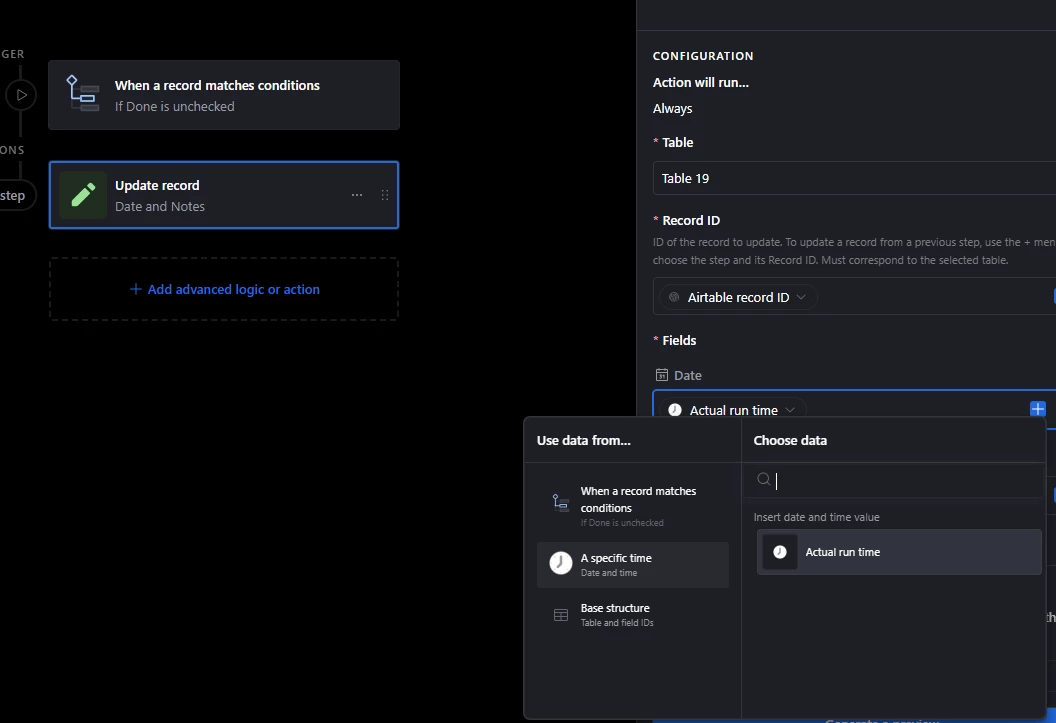Image resolution: width=1056 pixels, height=723 pixels.
Task: Click the search magnifier icon in Choose data
Action: pos(764,479)
